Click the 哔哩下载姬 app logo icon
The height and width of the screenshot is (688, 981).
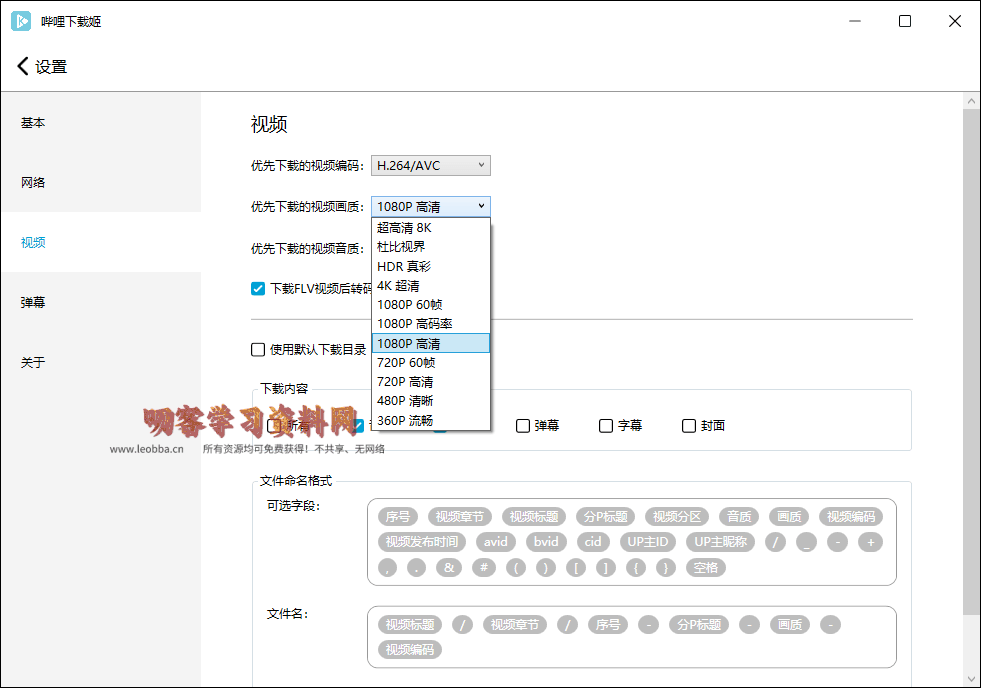pyautogui.click(x=21, y=21)
